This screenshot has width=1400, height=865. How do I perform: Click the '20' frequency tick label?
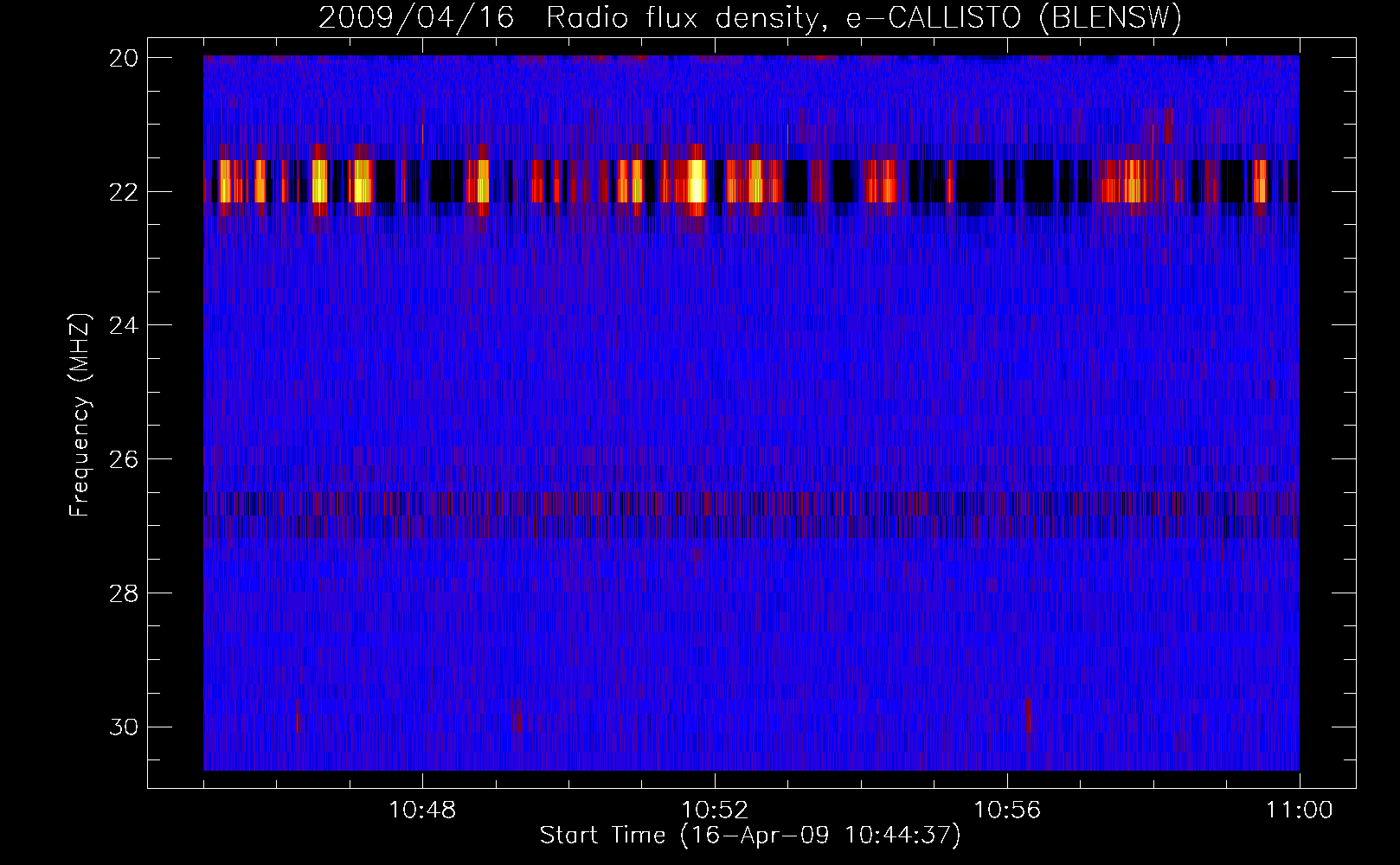[124, 58]
